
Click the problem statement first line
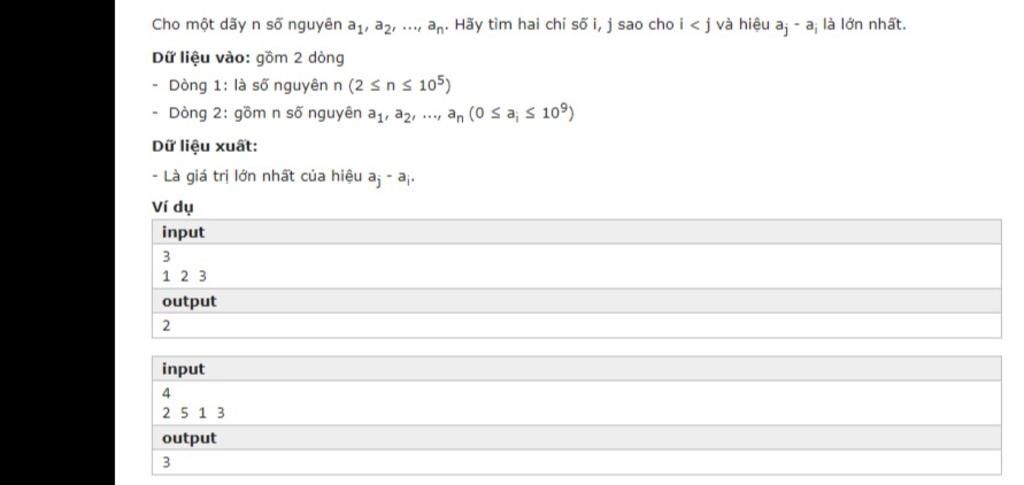pos(529,26)
